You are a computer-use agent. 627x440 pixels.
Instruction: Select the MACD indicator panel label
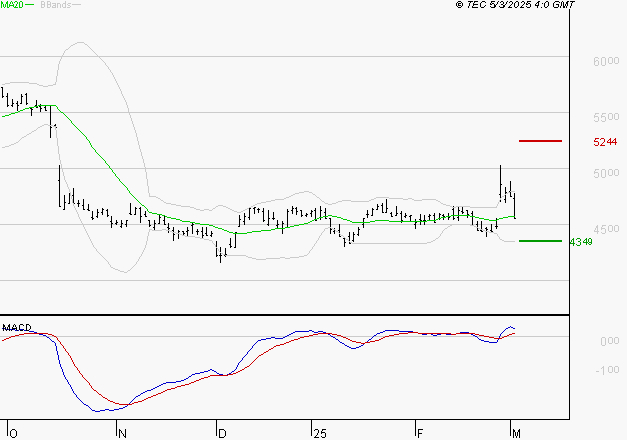[17, 327]
